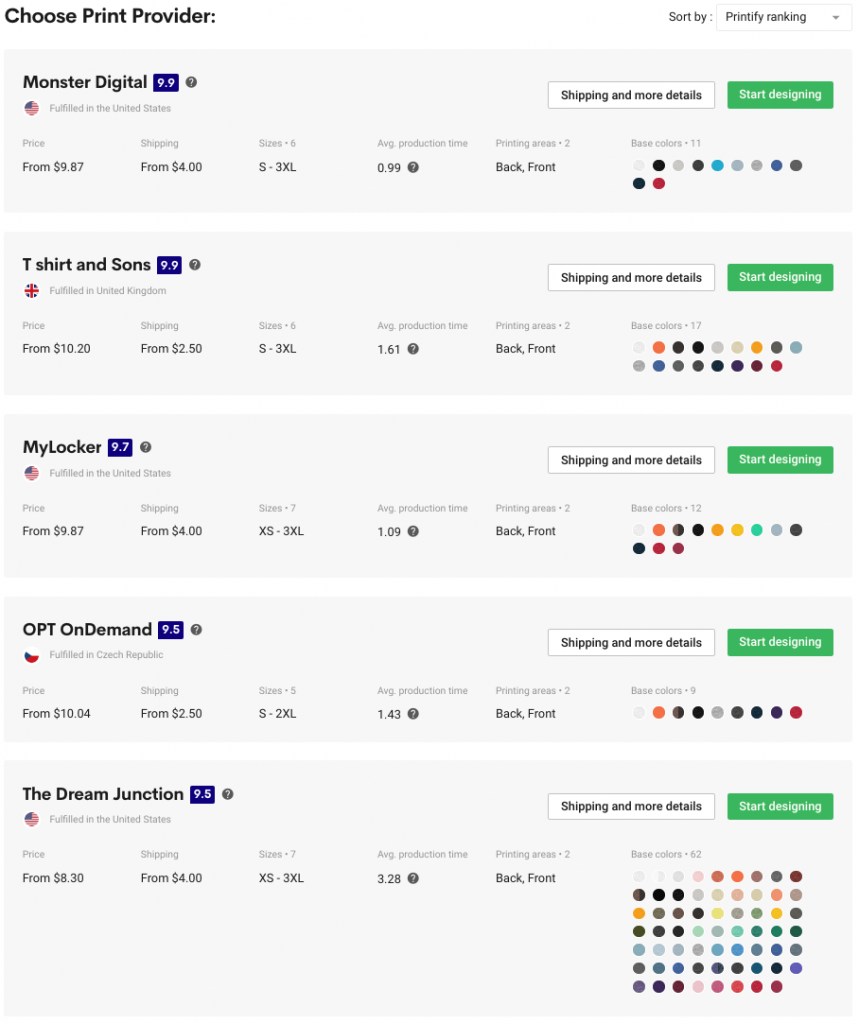The height and width of the screenshot is (1024, 859).
Task: Pick the orange base color for OPT OnDemand
Action: [659, 713]
